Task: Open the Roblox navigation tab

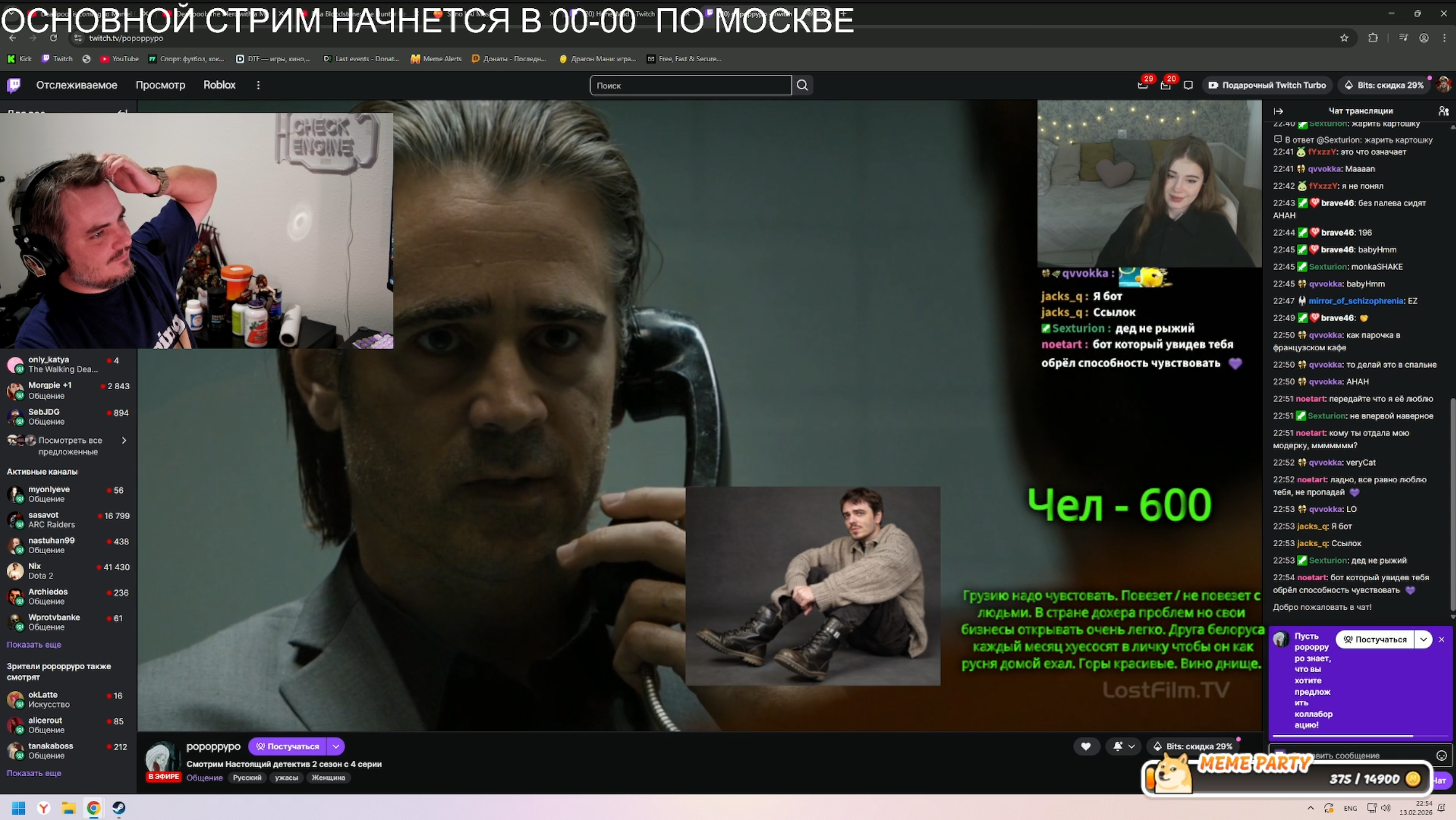Action: pyautogui.click(x=220, y=85)
